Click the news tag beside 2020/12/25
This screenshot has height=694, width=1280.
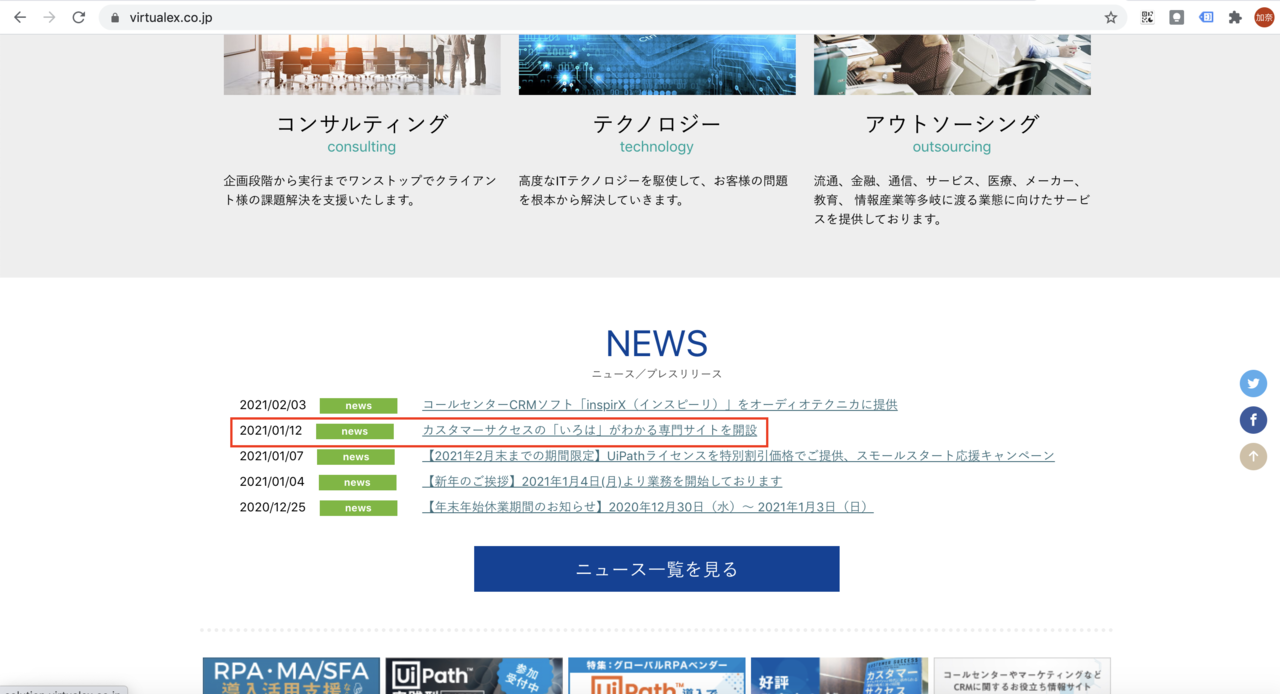tap(358, 508)
